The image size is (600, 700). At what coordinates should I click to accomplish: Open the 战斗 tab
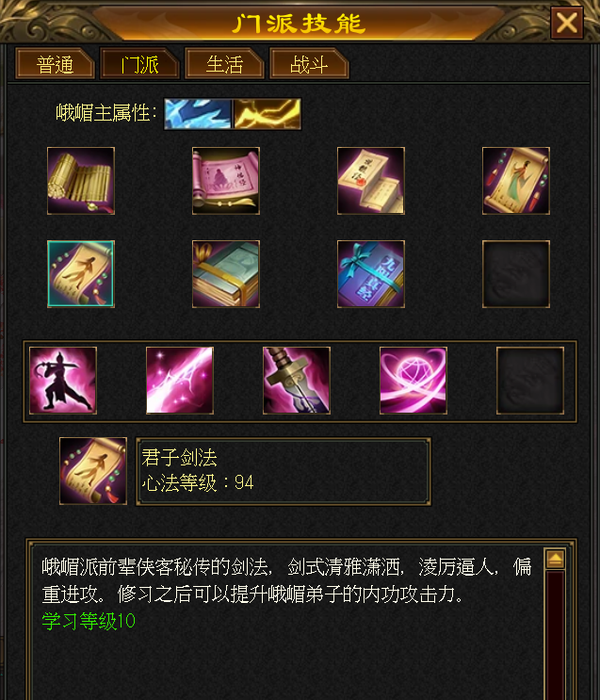[309, 63]
